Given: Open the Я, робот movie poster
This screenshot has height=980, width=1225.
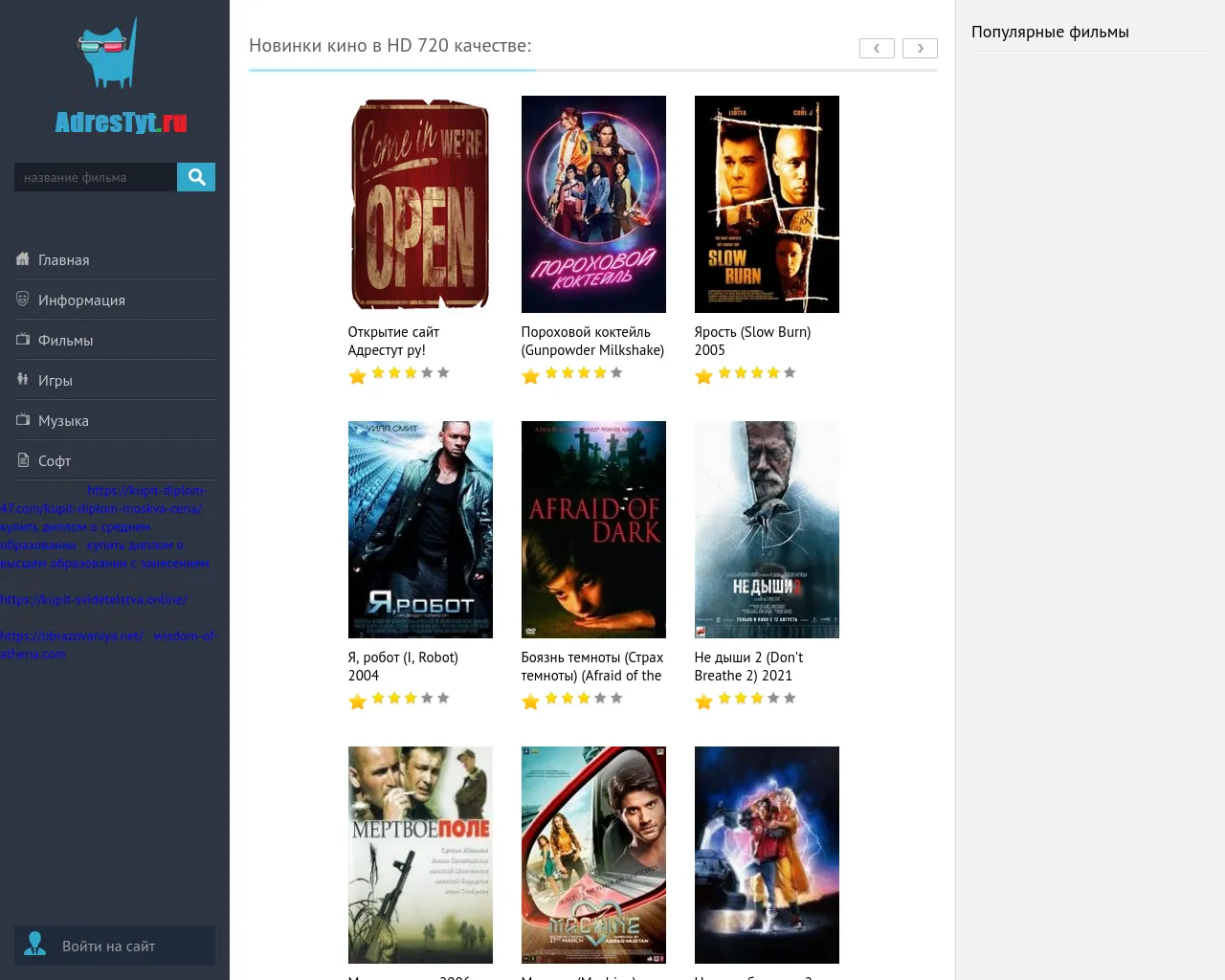Looking at the screenshot, I should (420, 529).
